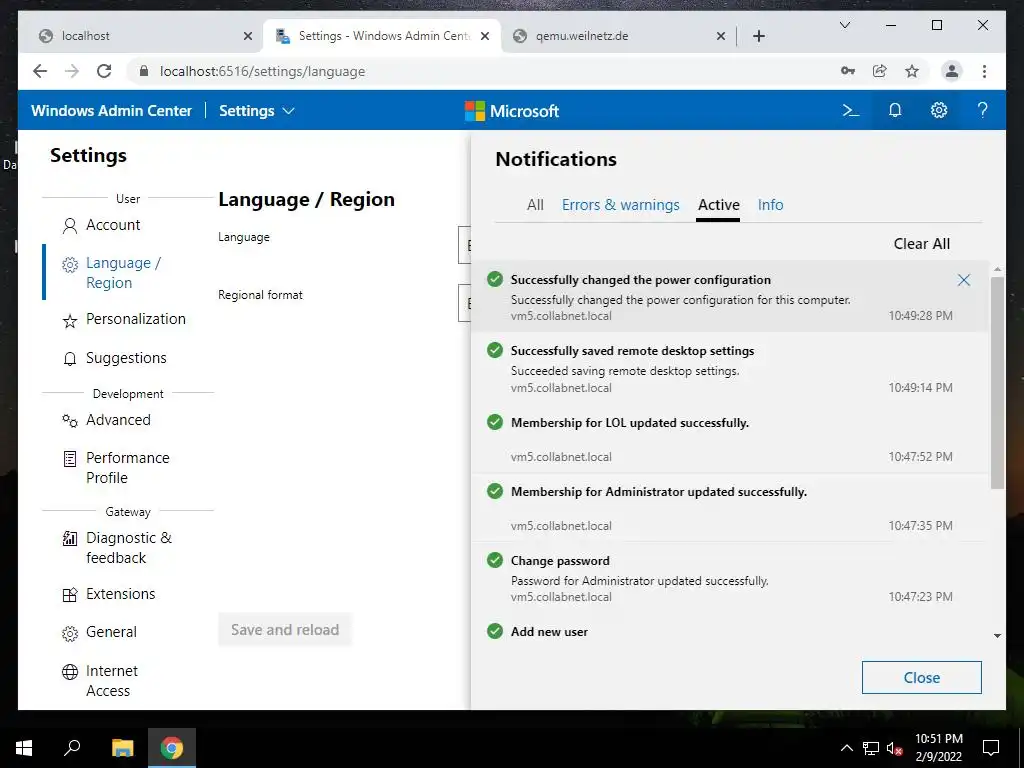The image size is (1024, 768).
Task: Click the Microsoft logo
Action: point(511,111)
